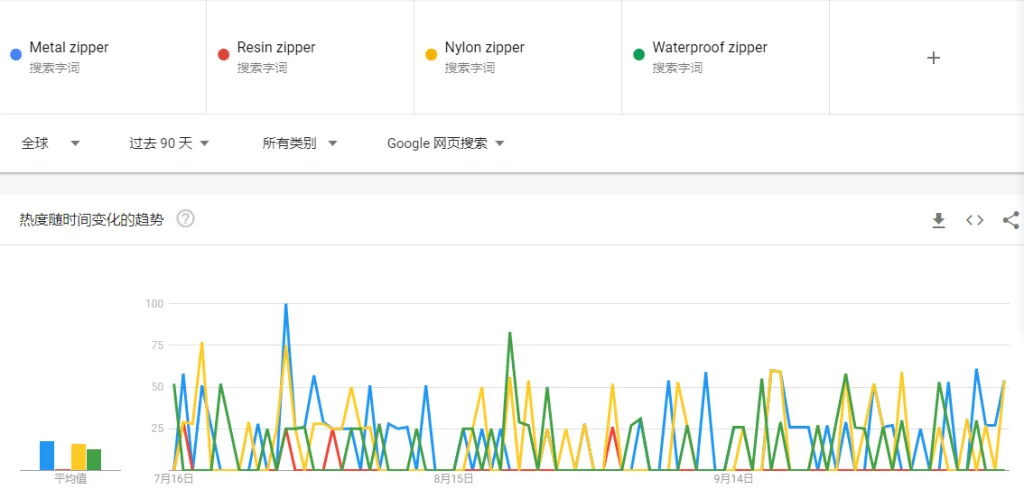Image resolution: width=1024 pixels, height=498 pixels.
Task: Click the green Waterproof zipper dot
Action: [x=638, y=54]
